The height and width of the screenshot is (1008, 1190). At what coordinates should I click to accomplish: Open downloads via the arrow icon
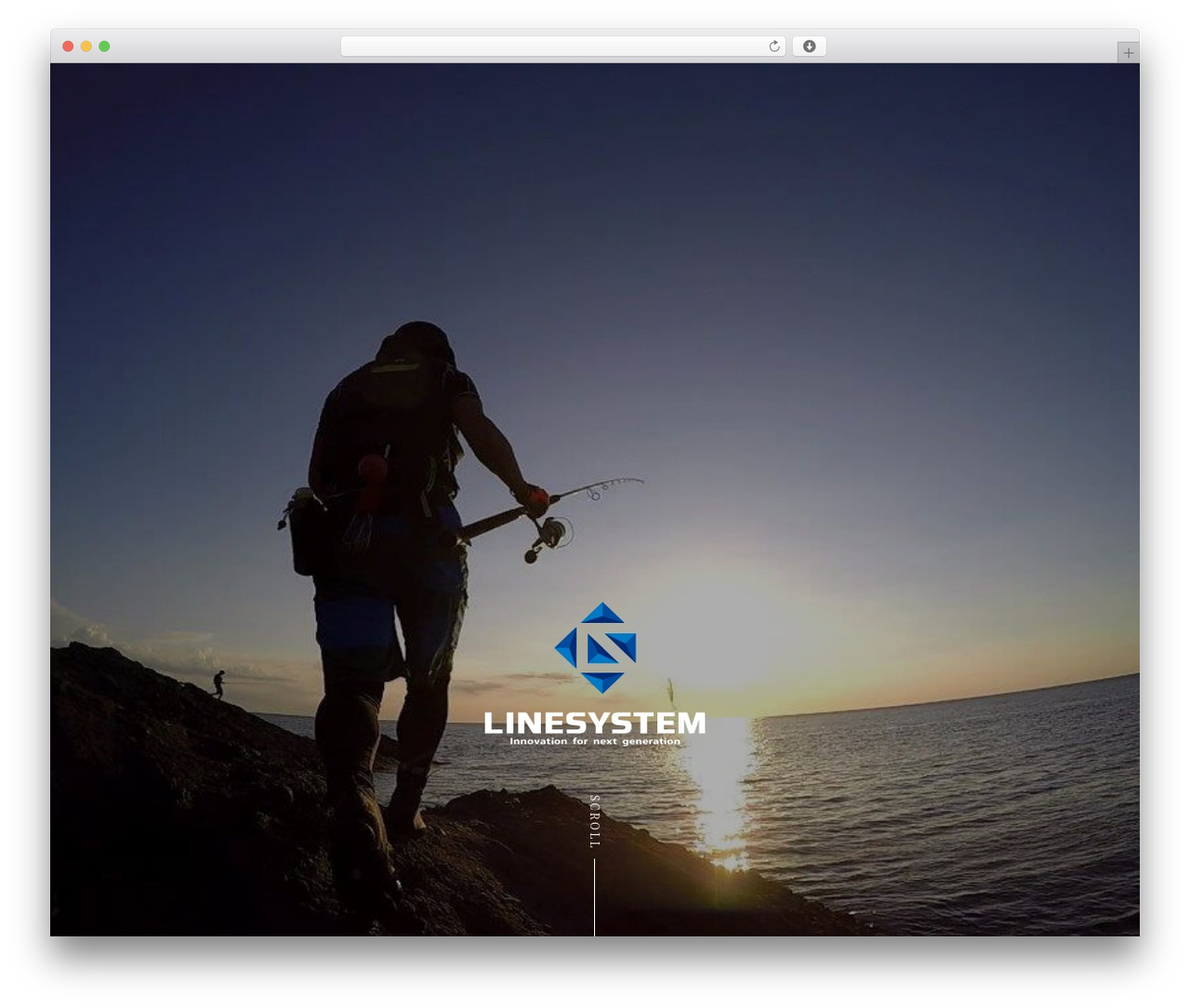(809, 46)
